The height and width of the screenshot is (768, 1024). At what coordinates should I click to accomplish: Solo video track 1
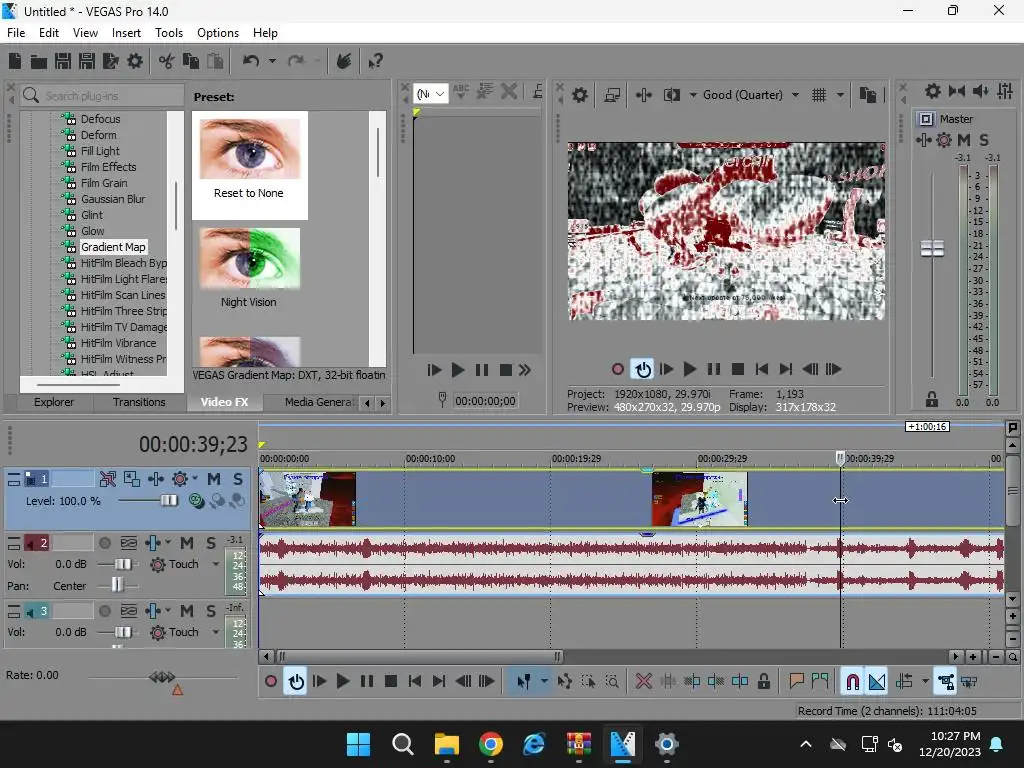coord(238,479)
